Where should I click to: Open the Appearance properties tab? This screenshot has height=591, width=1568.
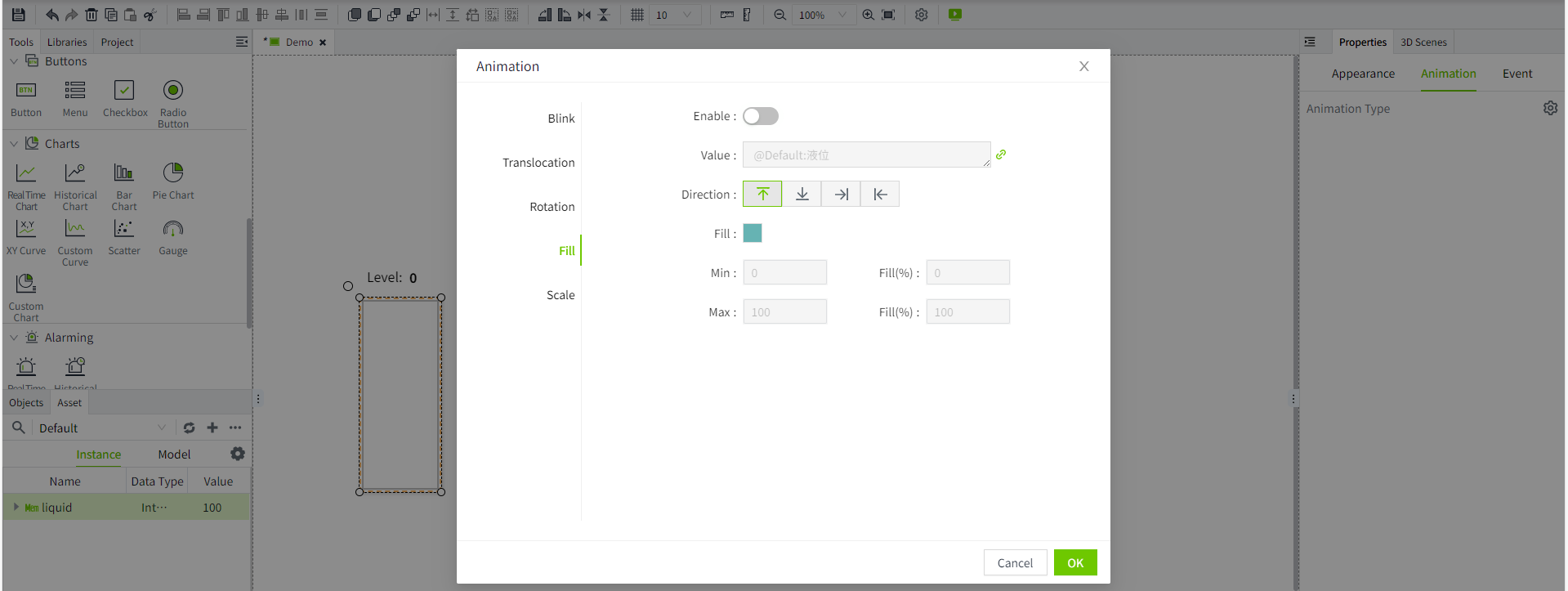click(1362, 74)
